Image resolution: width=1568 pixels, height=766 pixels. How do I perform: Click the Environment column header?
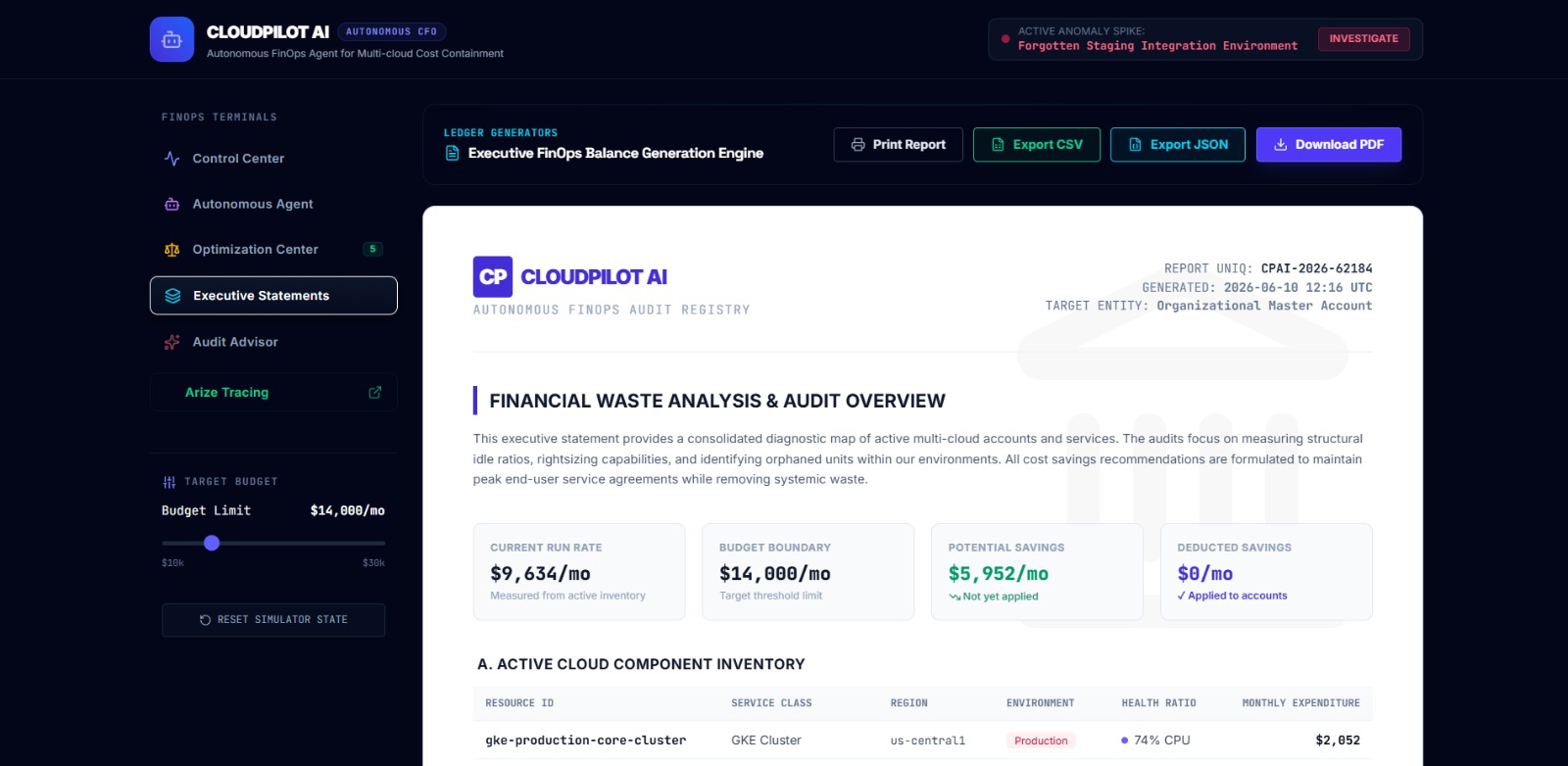coord(1040,703)
